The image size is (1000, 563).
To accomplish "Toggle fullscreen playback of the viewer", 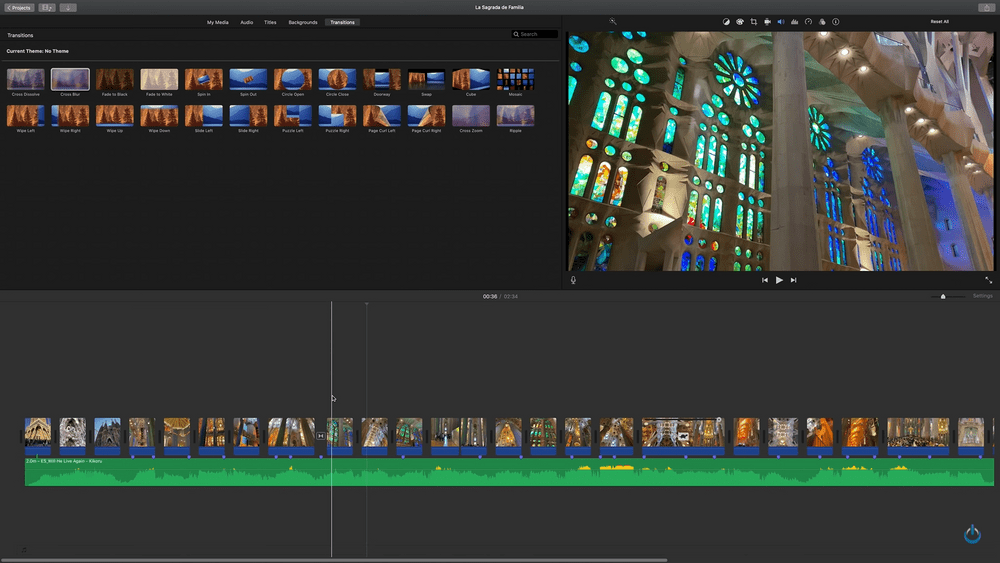I will (x=989, y=280).
